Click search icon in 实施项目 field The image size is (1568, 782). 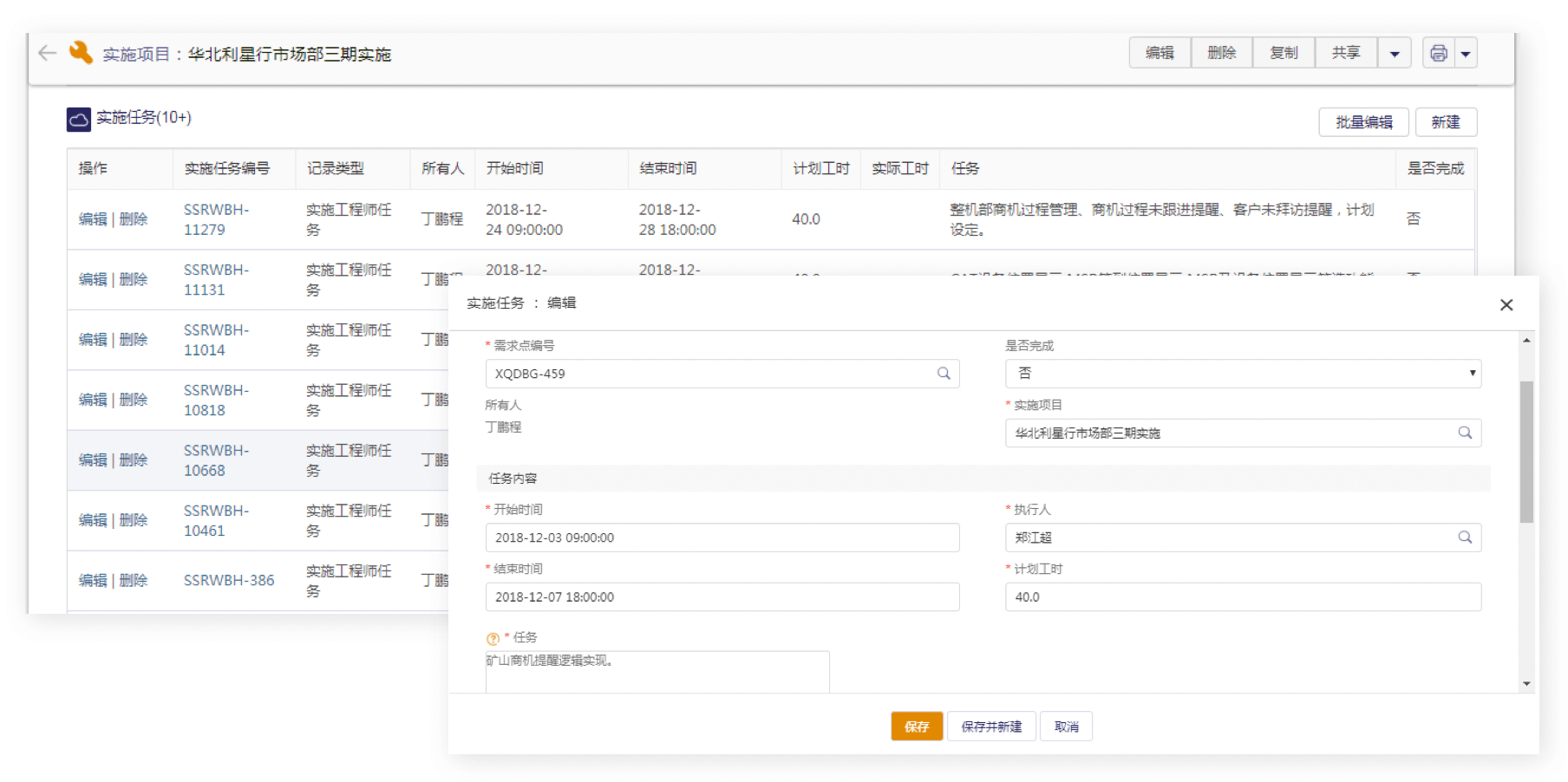pos(1465,433)
